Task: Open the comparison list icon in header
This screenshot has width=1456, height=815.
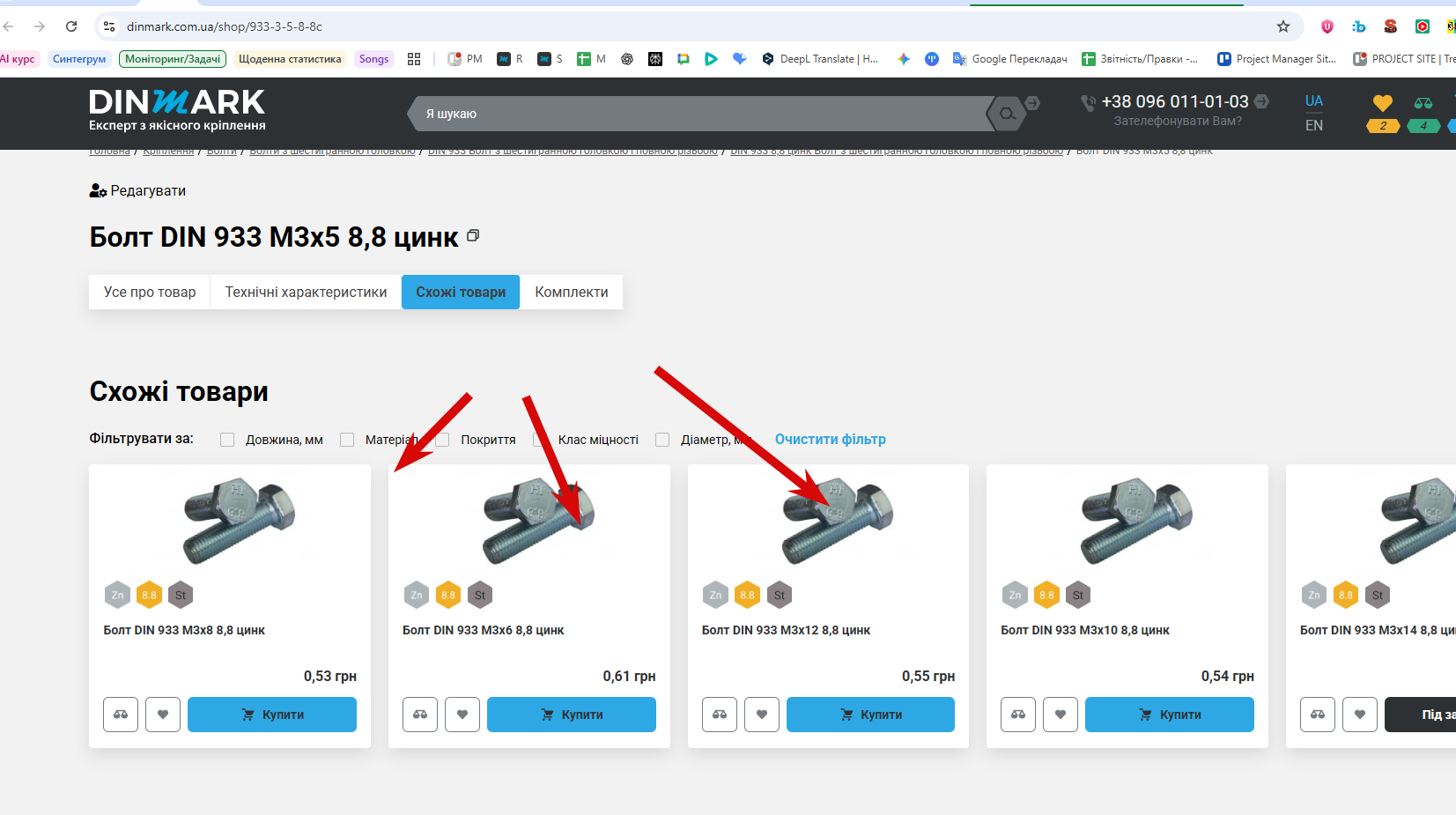Action: click(x=1423, y=103)
